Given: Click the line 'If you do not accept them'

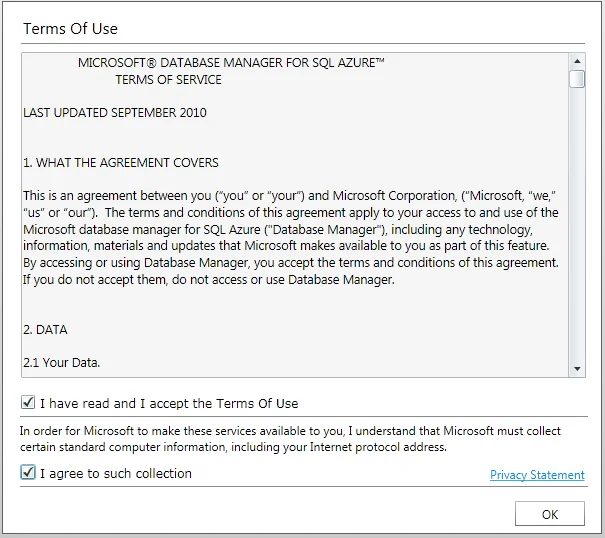Looking at the screenshot, I should (x=209, y=280).
